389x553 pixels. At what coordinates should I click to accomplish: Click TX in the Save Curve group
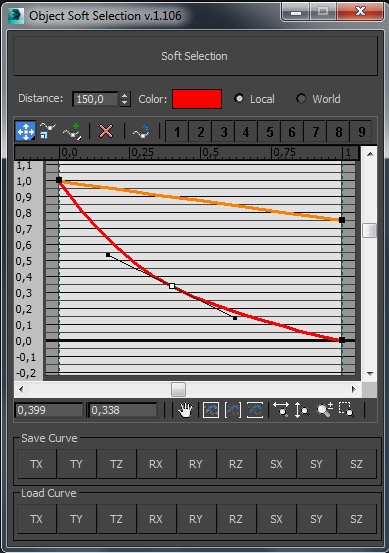click(x=37, y=464)
